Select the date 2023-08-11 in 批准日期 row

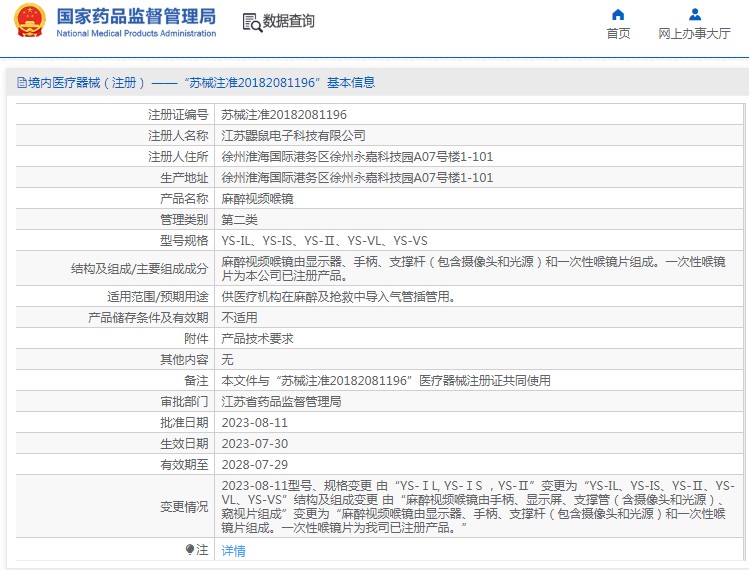coord(255,423)
